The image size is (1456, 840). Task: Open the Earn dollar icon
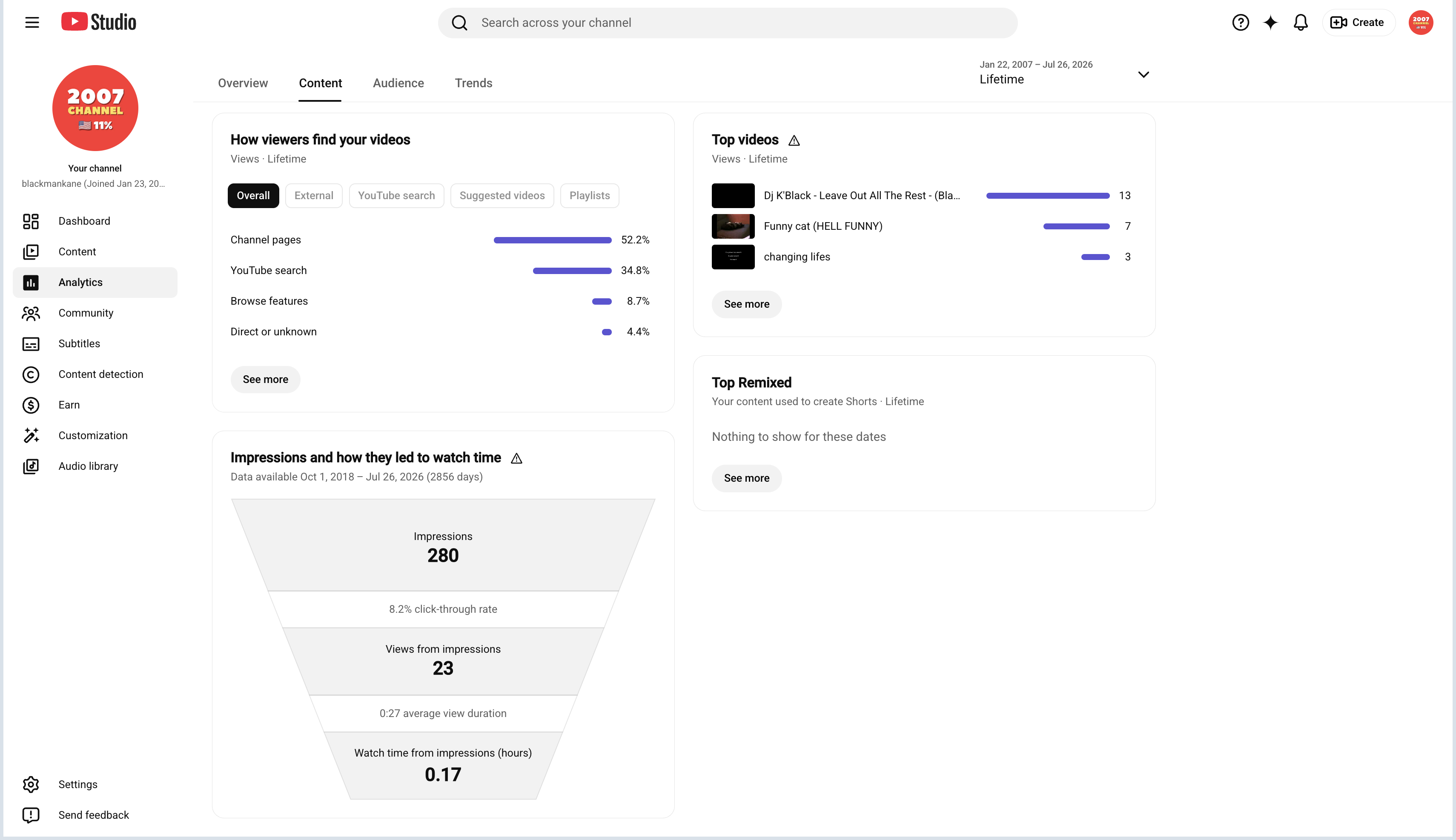pyautogui.click(x=31, y=405)
